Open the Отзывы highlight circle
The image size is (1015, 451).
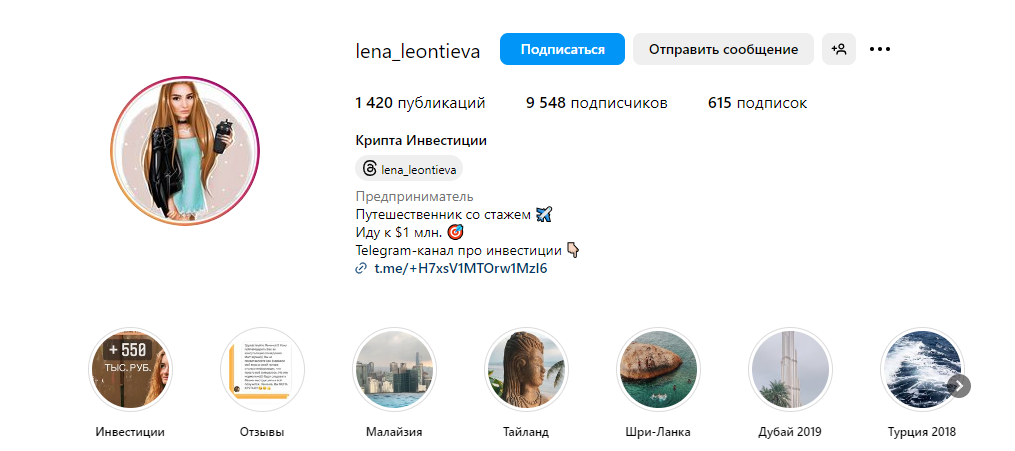262,369
